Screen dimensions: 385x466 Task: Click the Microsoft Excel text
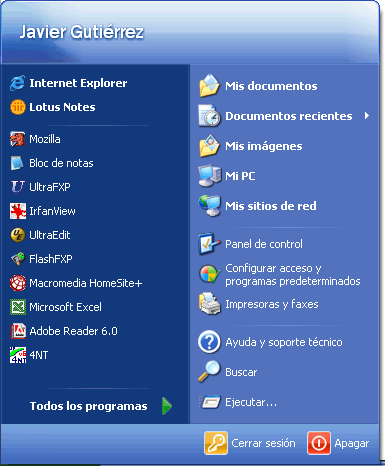pyautogui.click(x=66, y=307)
